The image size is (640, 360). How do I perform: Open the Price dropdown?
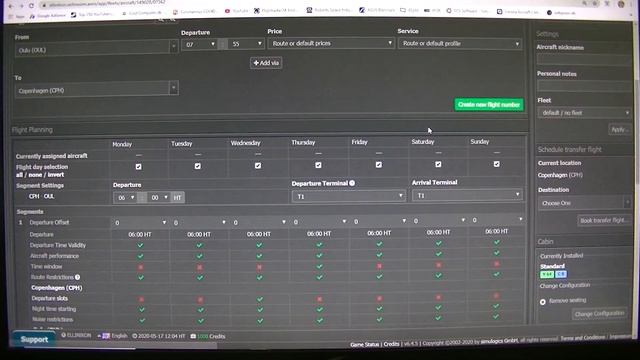pos(331,43)
